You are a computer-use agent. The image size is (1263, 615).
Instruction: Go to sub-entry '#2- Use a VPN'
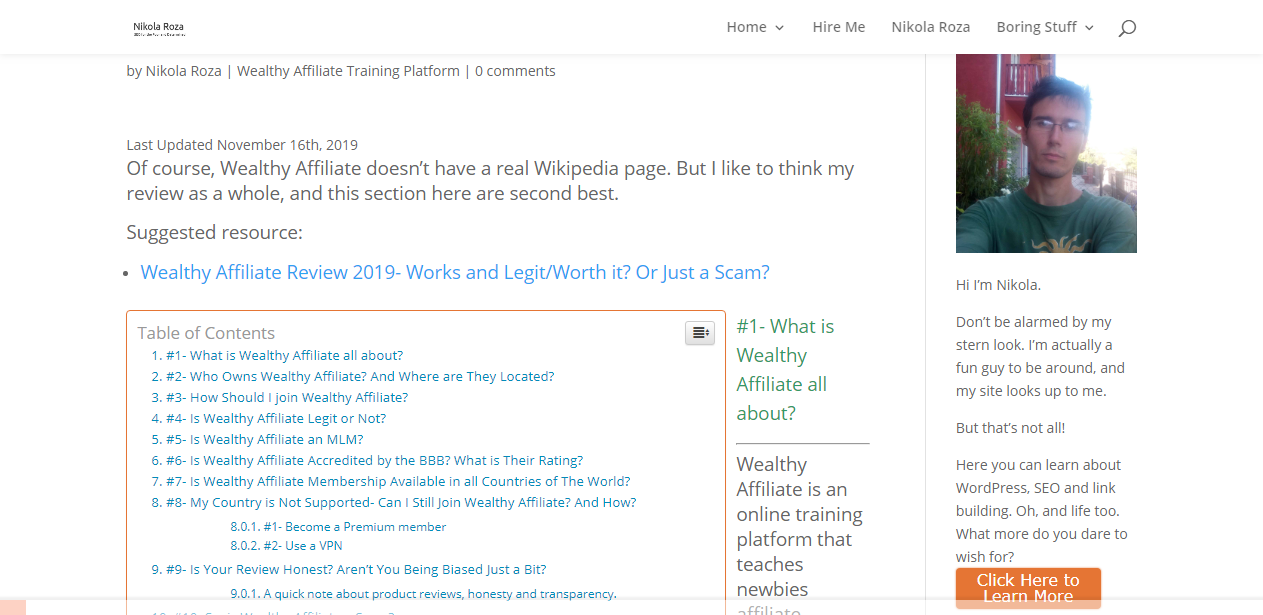tap(303, 545)
